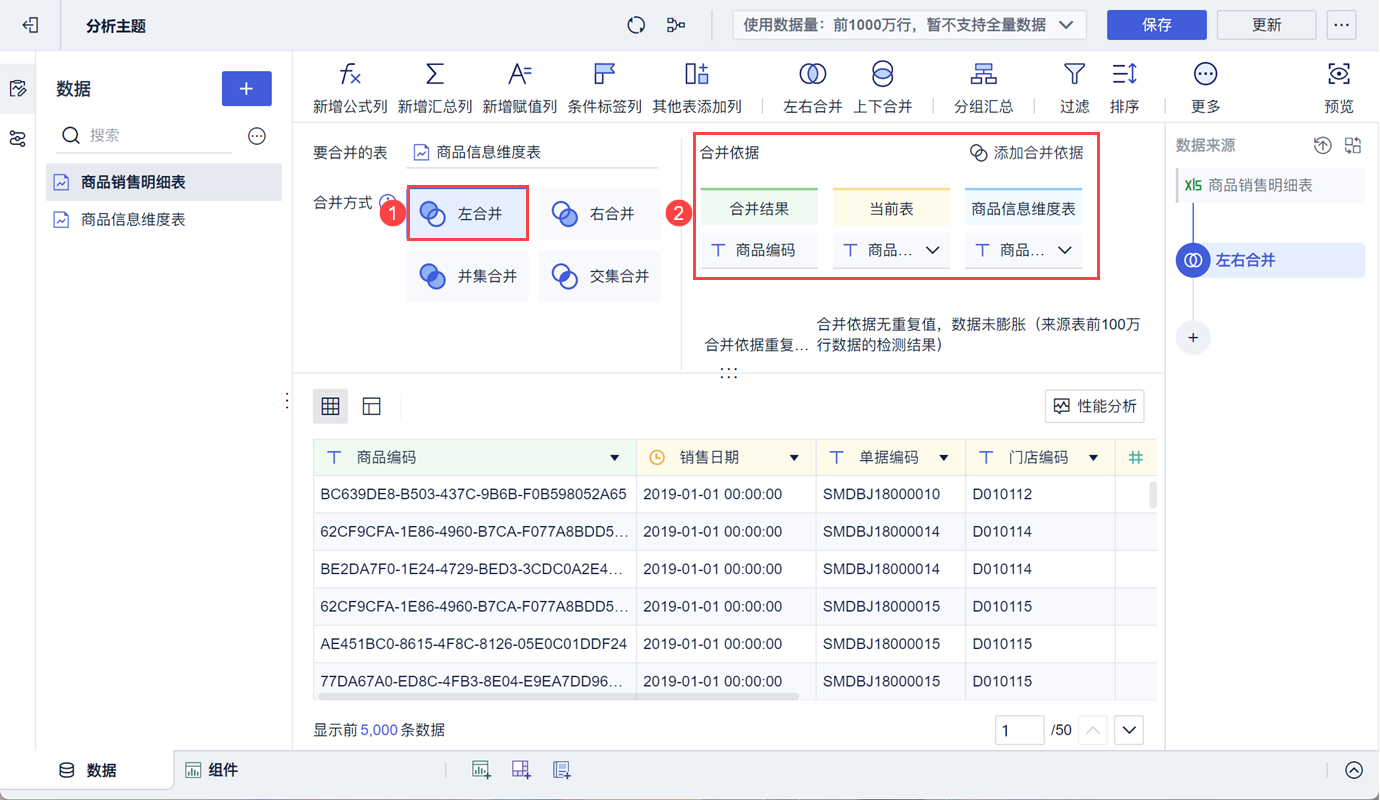This screenshot has height=800, width=1380.
Task: Select the 左右合并 toolbar tool
Action: [x=813, y=88]
